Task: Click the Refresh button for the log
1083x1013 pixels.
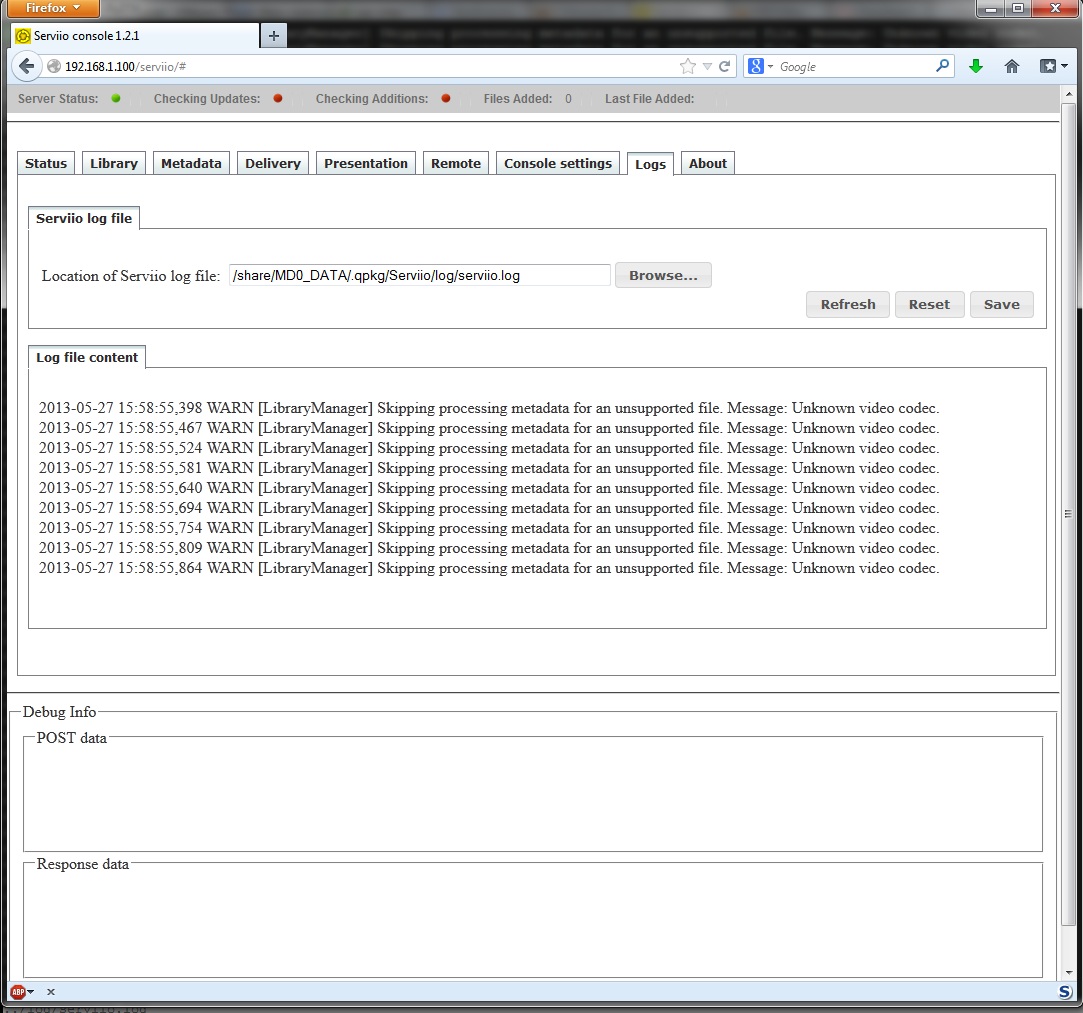Action: (847, 305)
